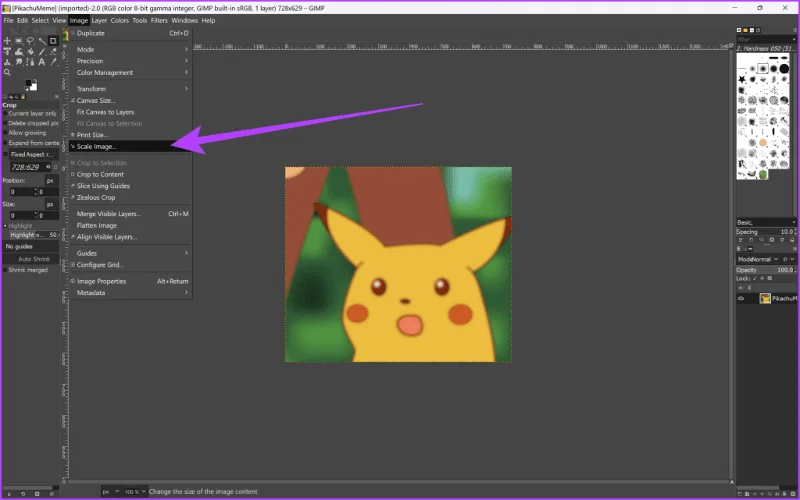Select the Bucket Fill tool
The image size is (800, 500).
31,52
